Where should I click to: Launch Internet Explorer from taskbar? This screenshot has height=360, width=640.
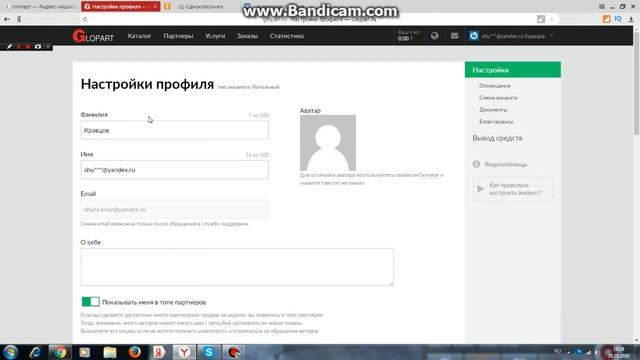(35, 352)
